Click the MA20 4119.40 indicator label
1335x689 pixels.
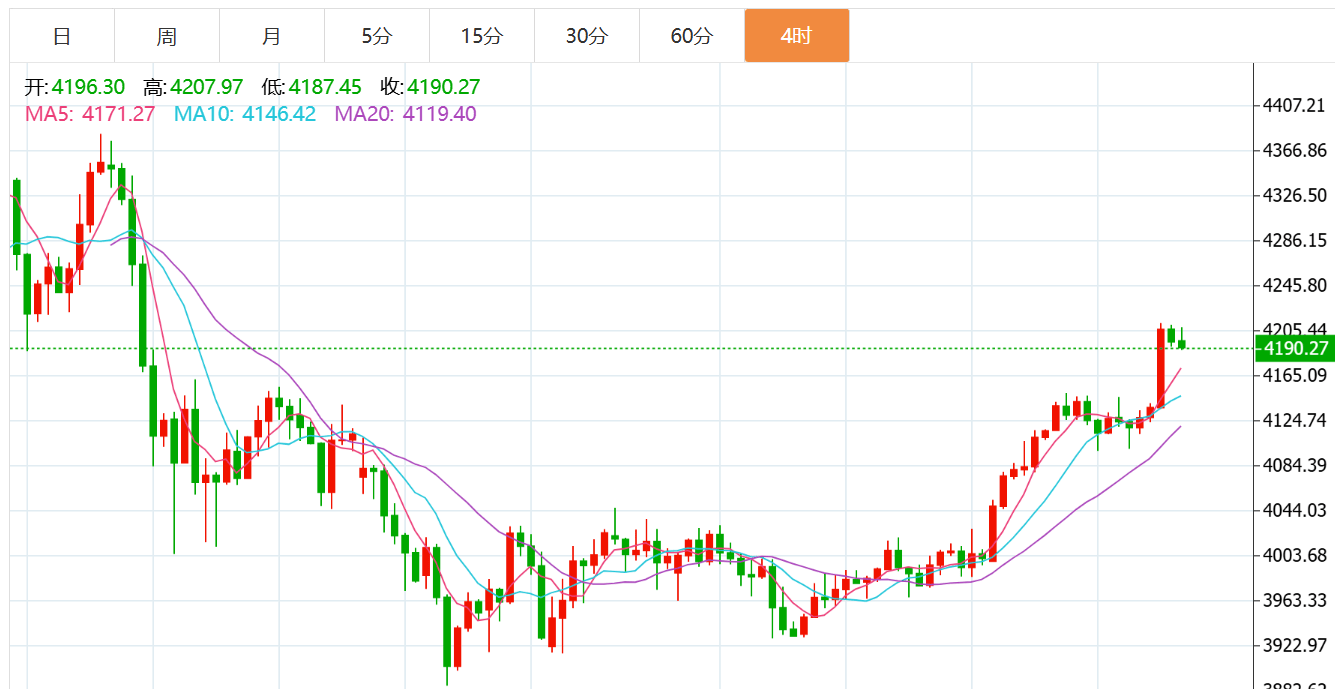405,114
